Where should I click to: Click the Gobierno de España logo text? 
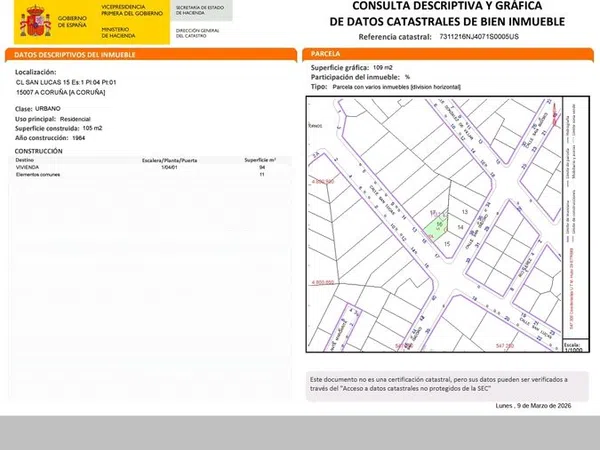(x=74, y=22)
